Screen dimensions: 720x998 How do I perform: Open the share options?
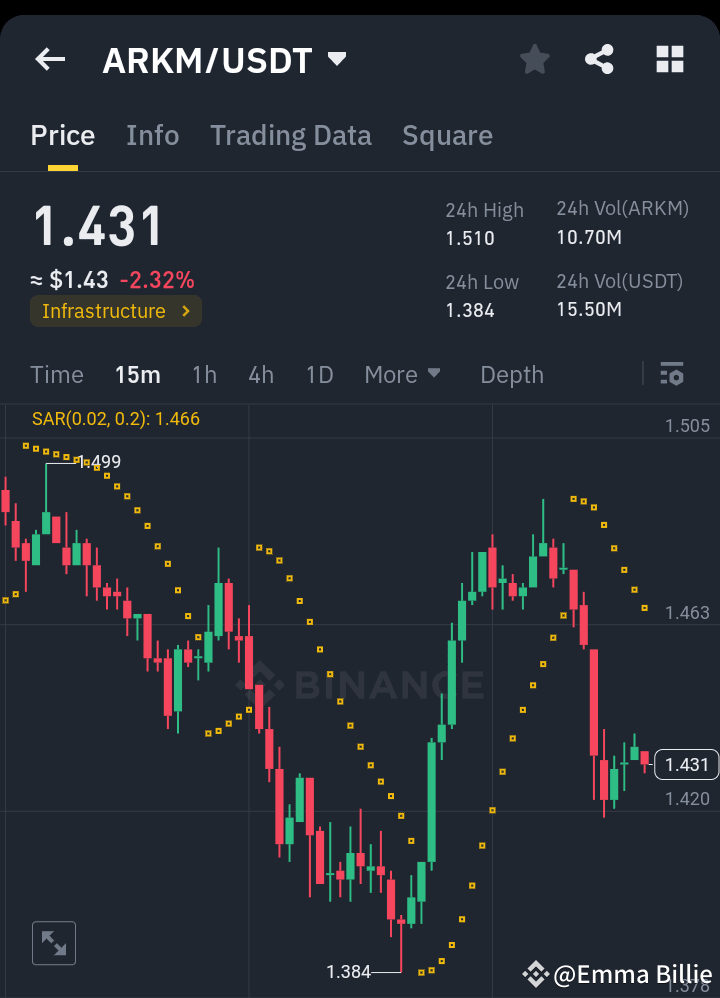pos(599,59)
